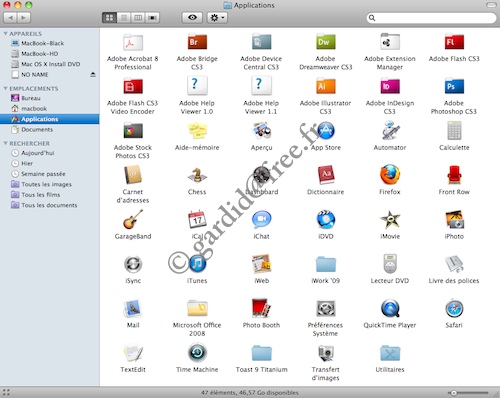Open the Utilitaires folder
The image size is (500, 398).
(390, 353)
